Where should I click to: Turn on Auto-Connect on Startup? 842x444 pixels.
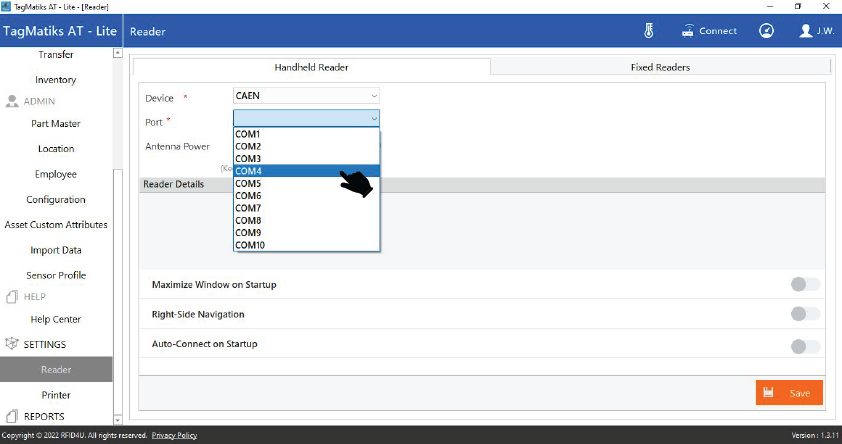[804, 346]
